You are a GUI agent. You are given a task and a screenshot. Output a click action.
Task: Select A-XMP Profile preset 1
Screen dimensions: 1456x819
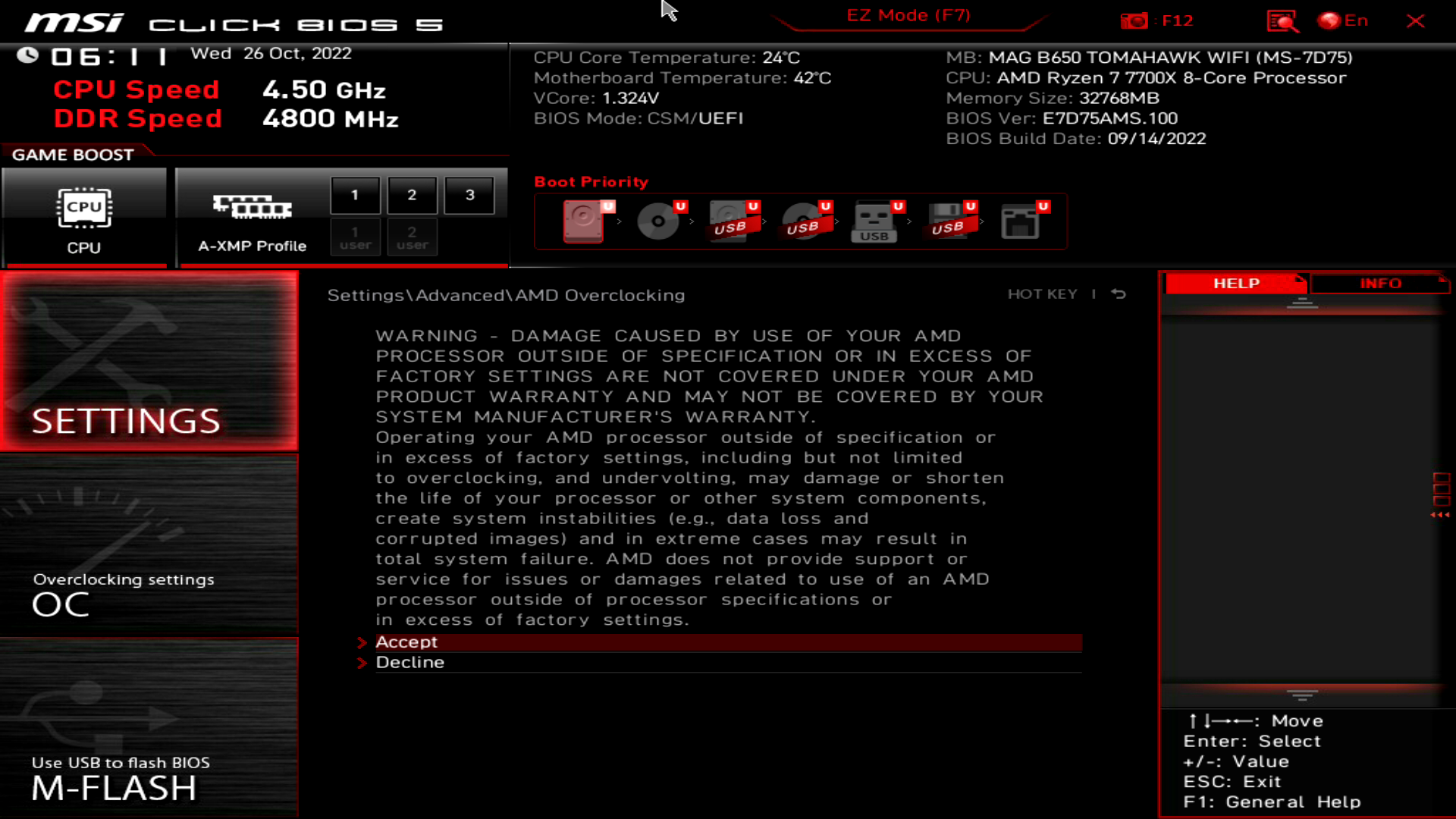[354, 194]
